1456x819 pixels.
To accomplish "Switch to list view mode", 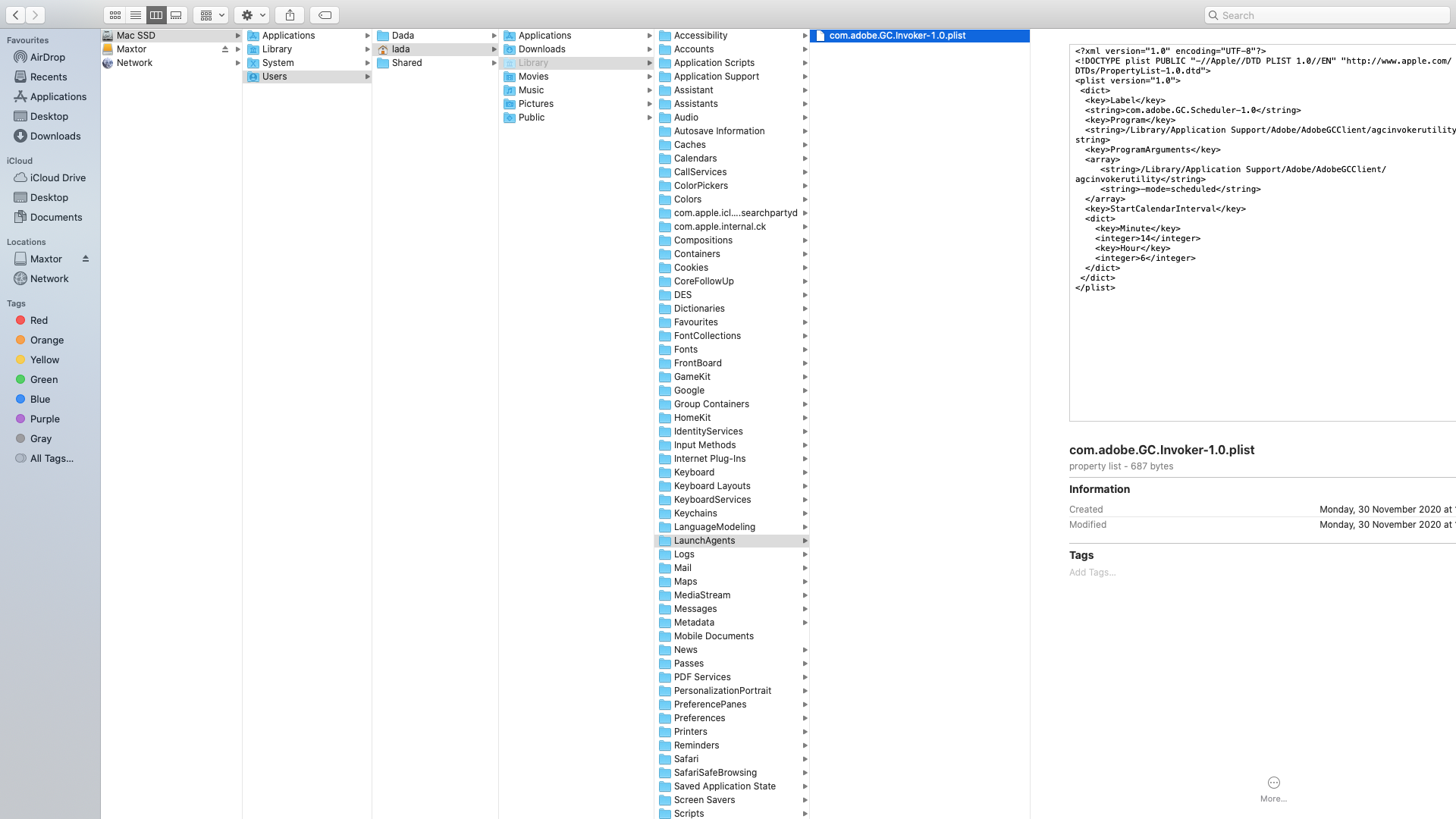I will tap(136, 15).
